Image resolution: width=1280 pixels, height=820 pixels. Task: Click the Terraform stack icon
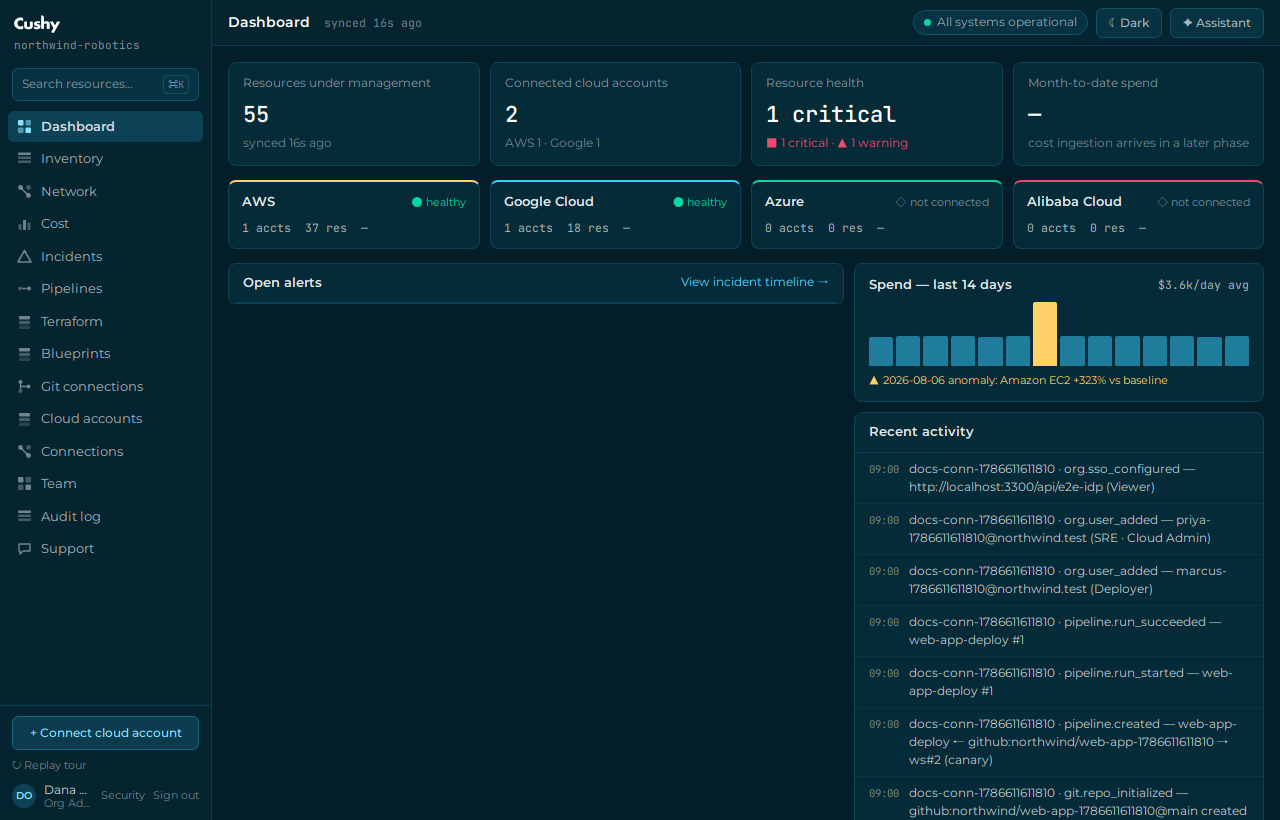(x=25, y=321)
